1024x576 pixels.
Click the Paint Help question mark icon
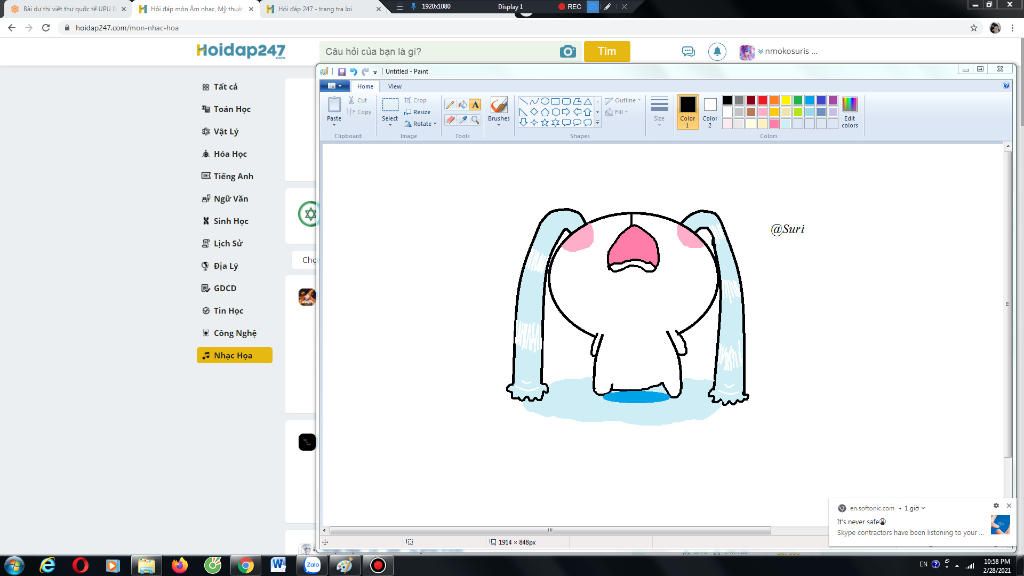1006,86
